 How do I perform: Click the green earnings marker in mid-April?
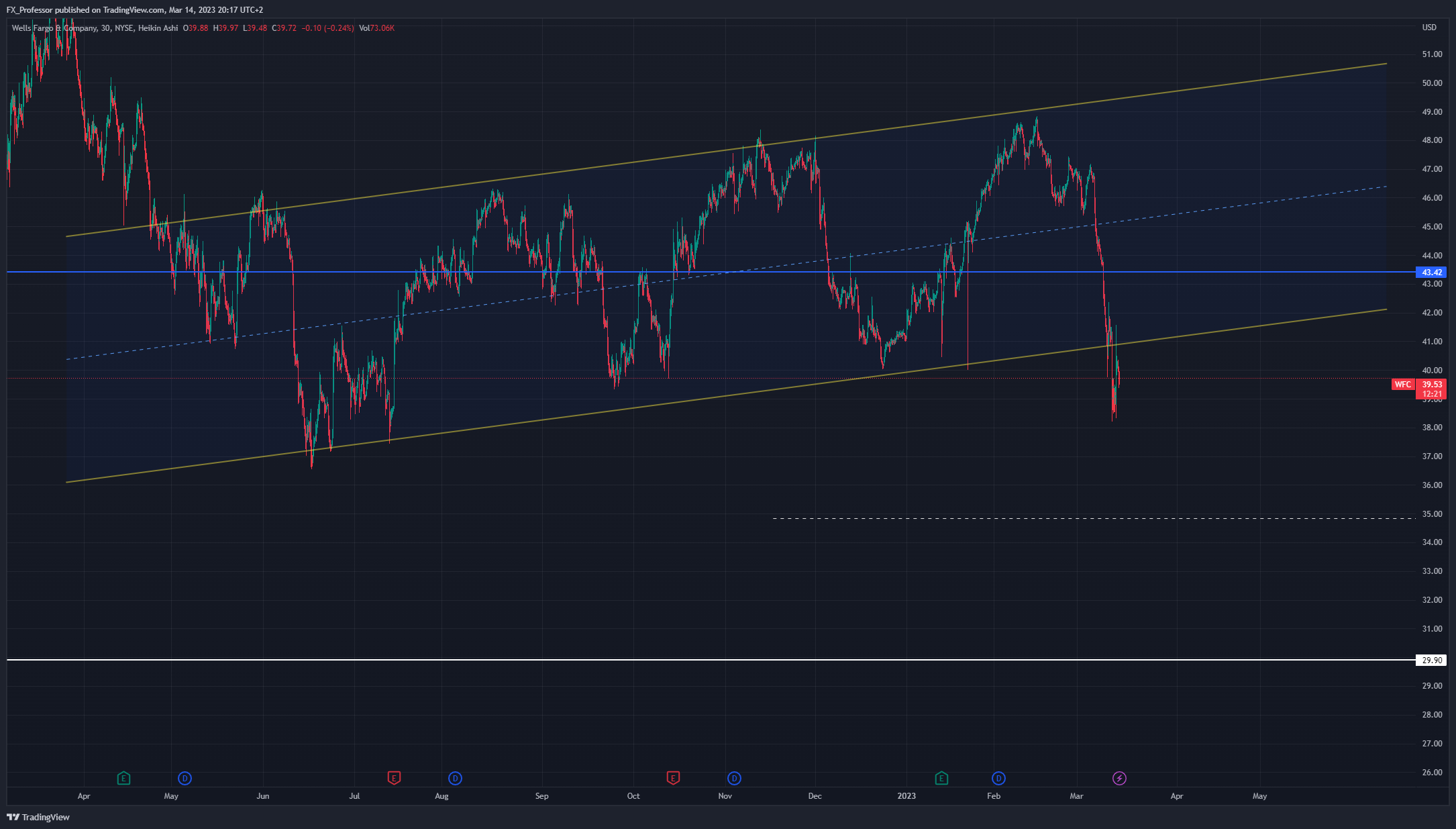(x=123, y=779)
